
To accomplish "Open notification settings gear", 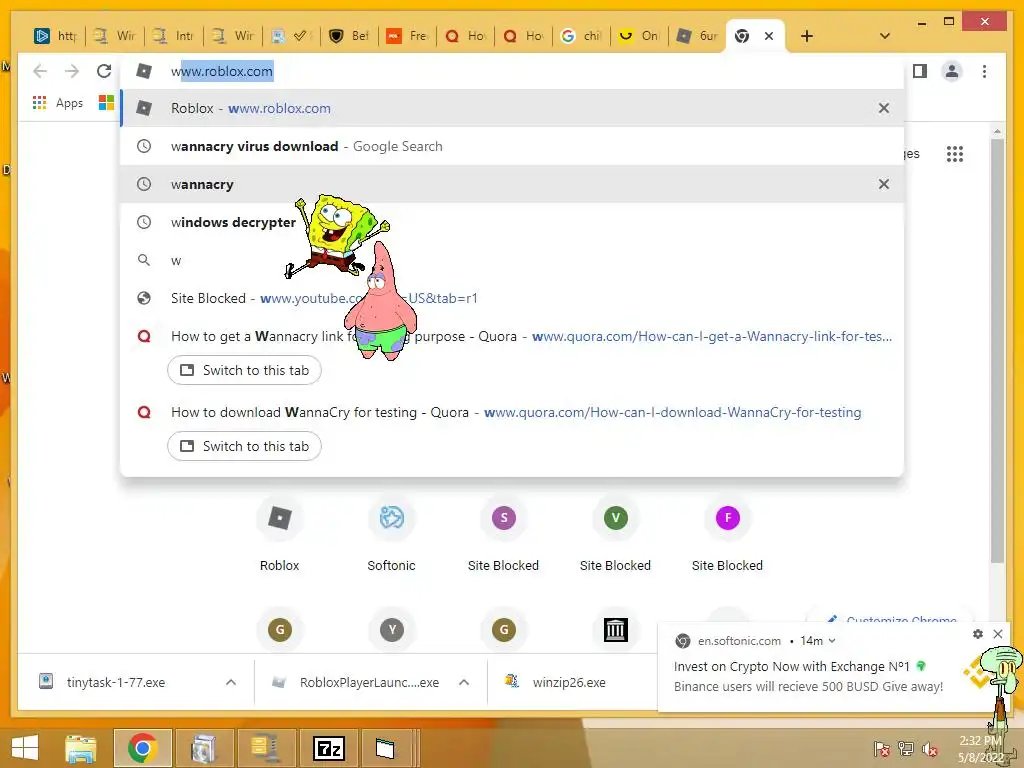I will pyautogui.click(x=978, y=633).
